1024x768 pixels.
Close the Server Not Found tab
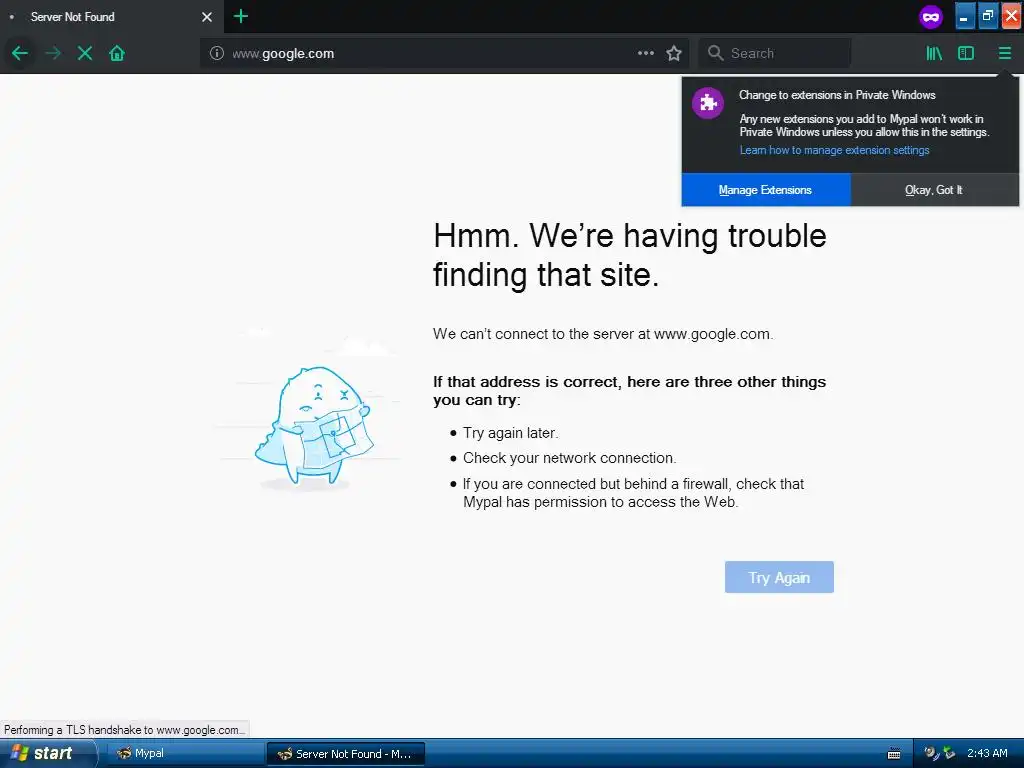tap(207, 17)
